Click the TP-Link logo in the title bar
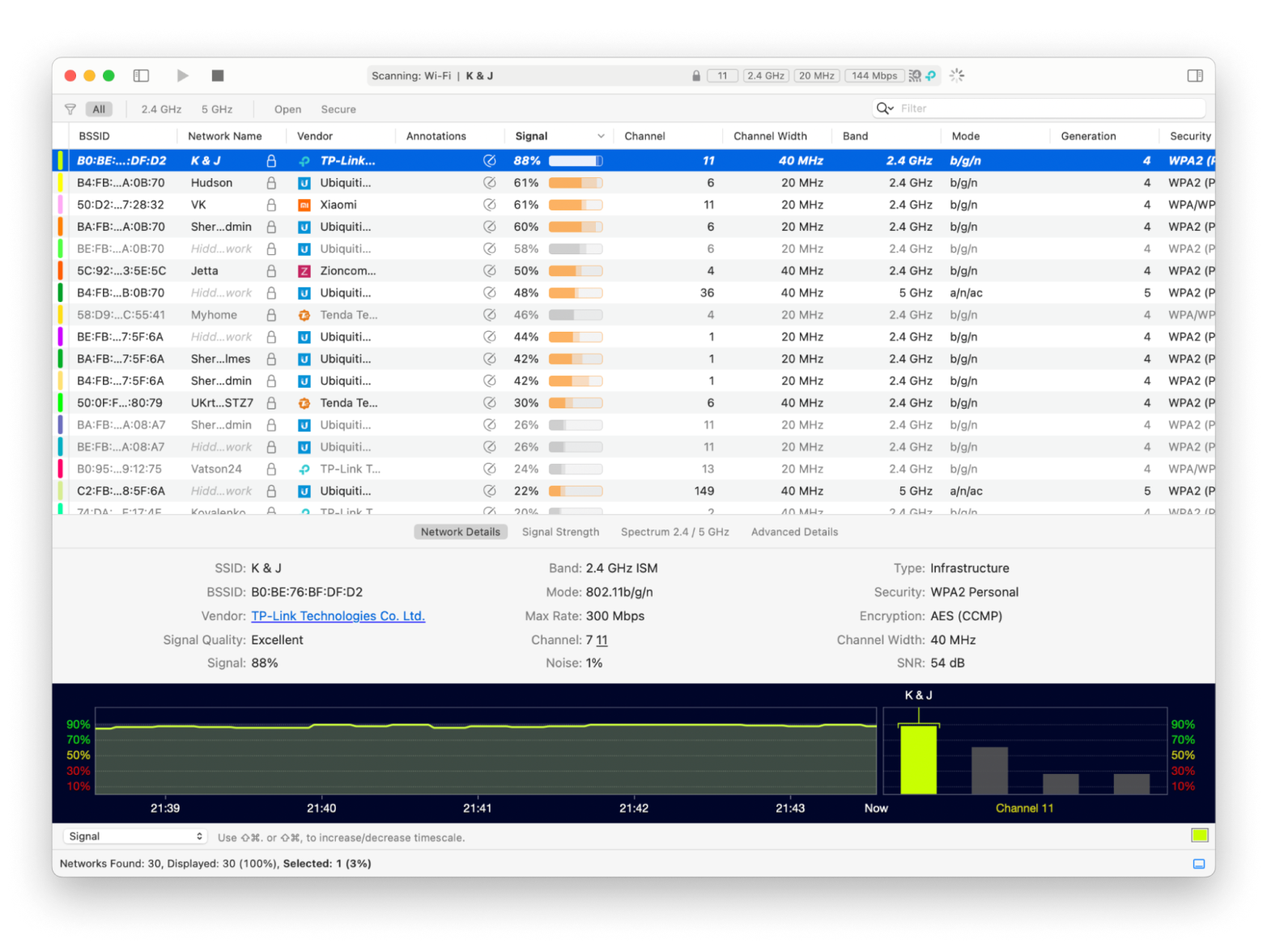Screen dimensions: 1263x952 (x=931, y=75)
